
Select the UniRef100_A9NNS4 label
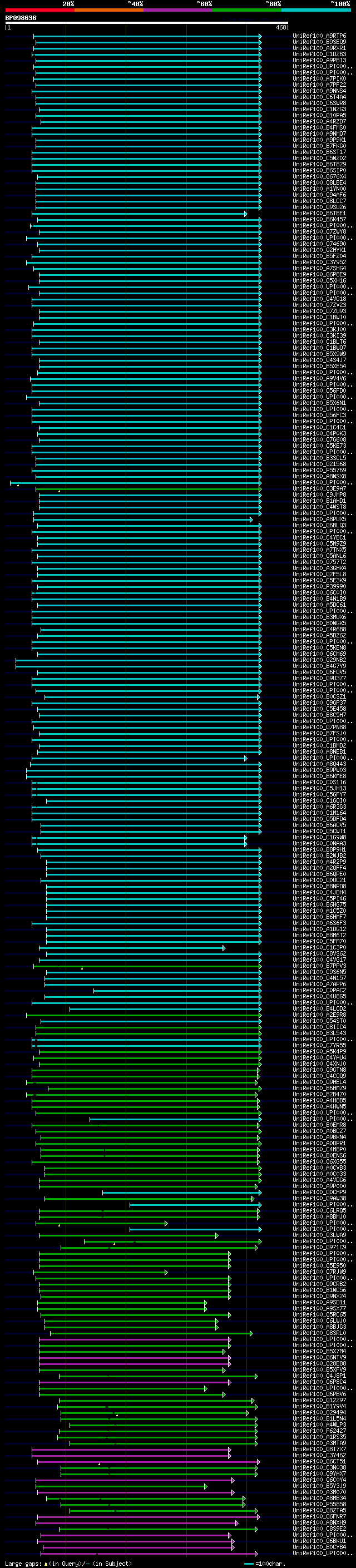point(319,91)
